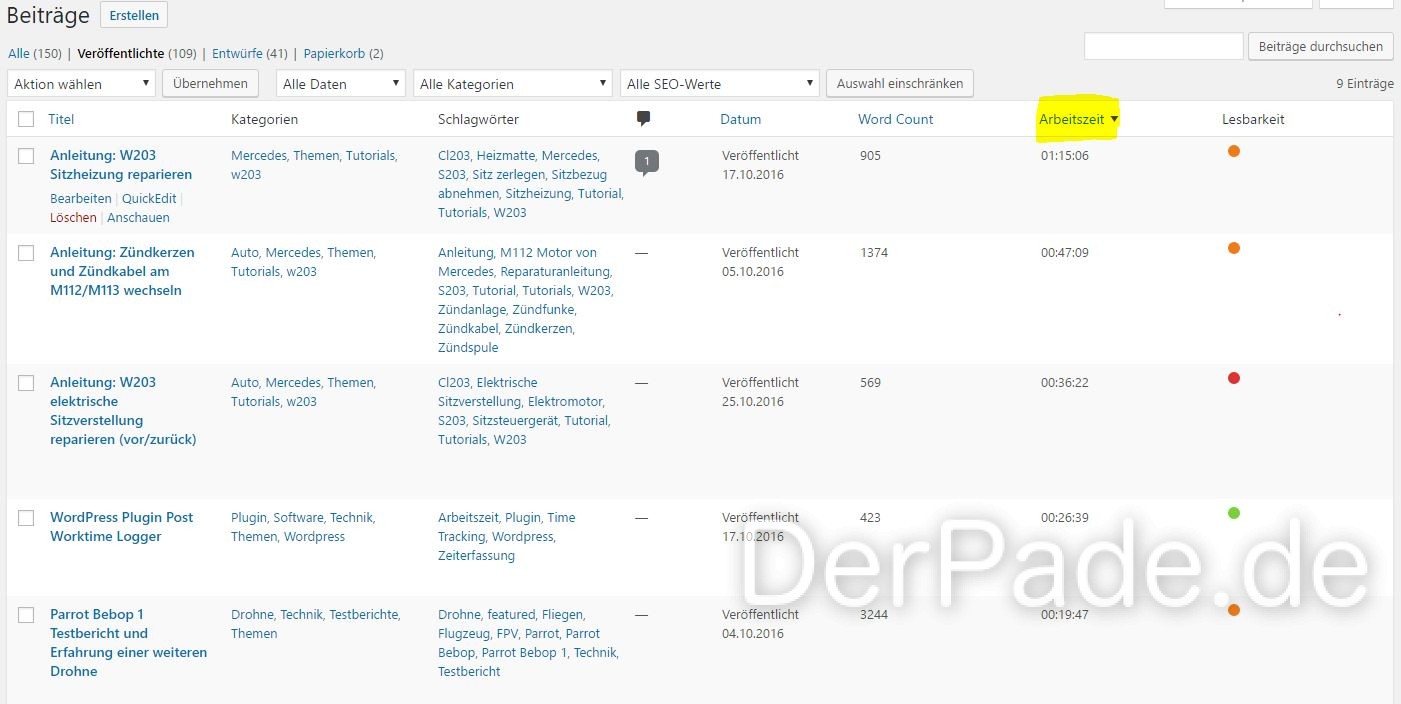The image size is (1401, 704).
Task: Show the Papierkorb posts view
Action: click(336, 53)
